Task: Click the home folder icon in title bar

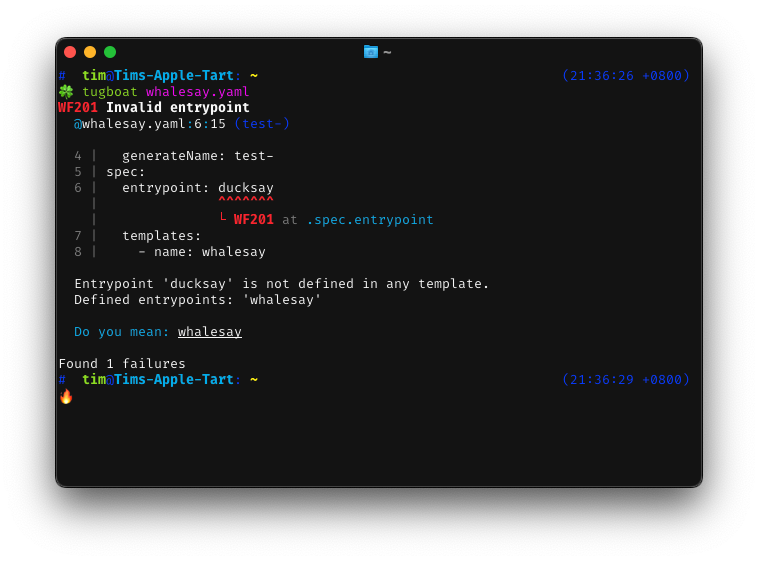Action: tap(371, 51)
